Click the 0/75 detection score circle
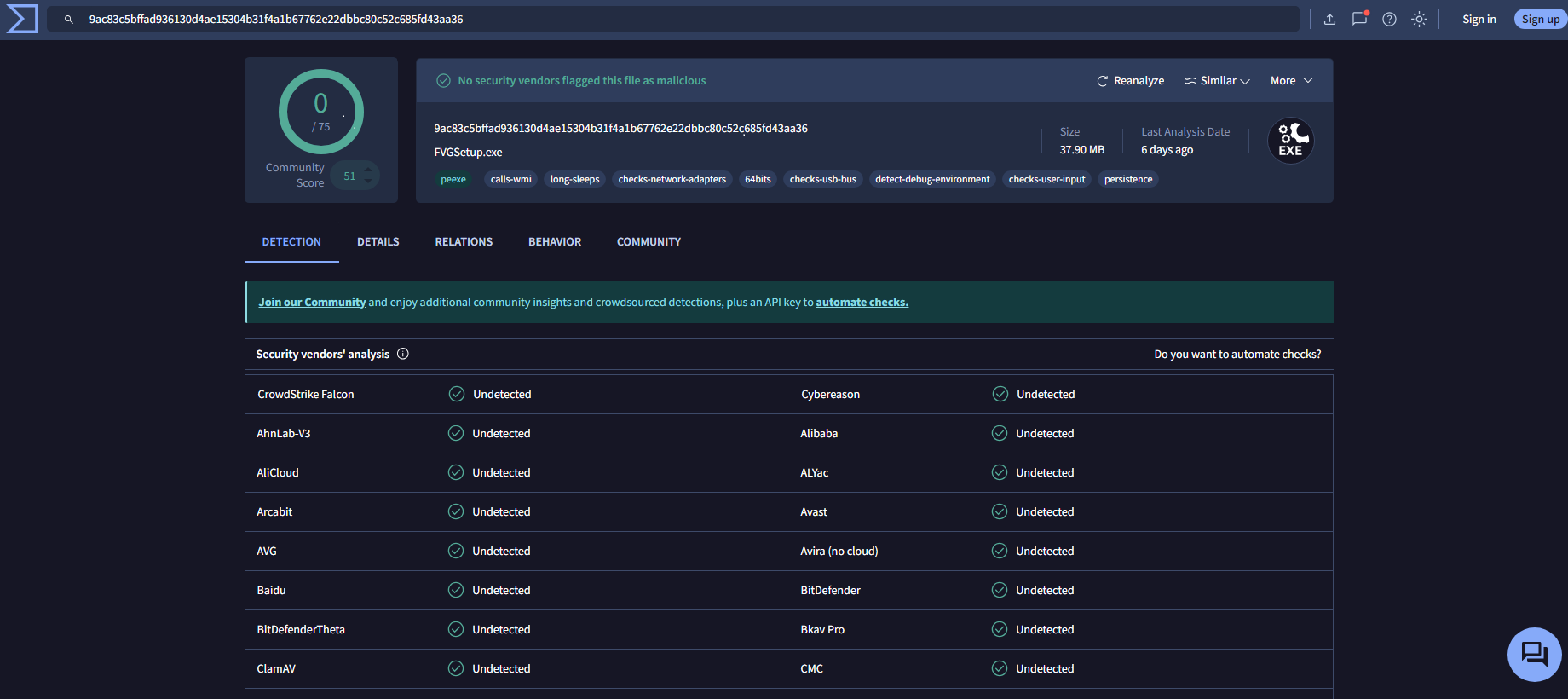 point(321,112)
